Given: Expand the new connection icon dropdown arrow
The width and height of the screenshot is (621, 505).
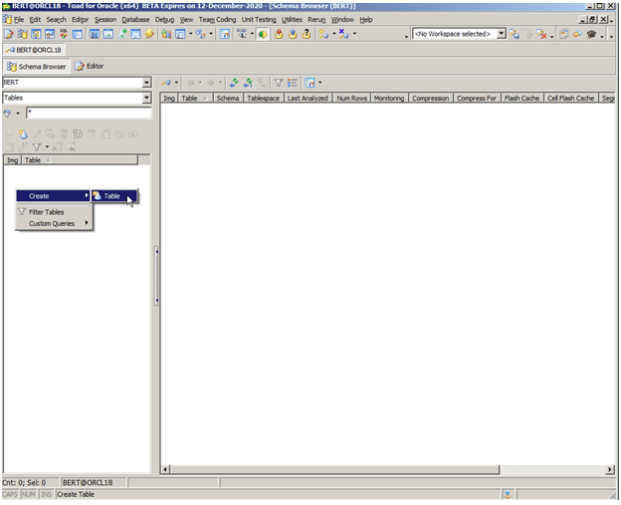Looking at the screenshot, I should point(334,34).
